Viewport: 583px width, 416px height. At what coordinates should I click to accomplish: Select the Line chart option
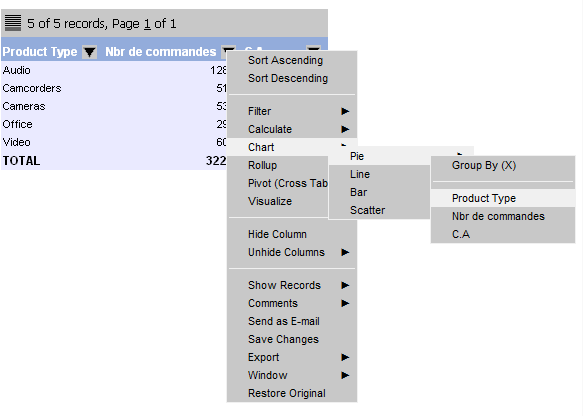[x=379, y=174]
